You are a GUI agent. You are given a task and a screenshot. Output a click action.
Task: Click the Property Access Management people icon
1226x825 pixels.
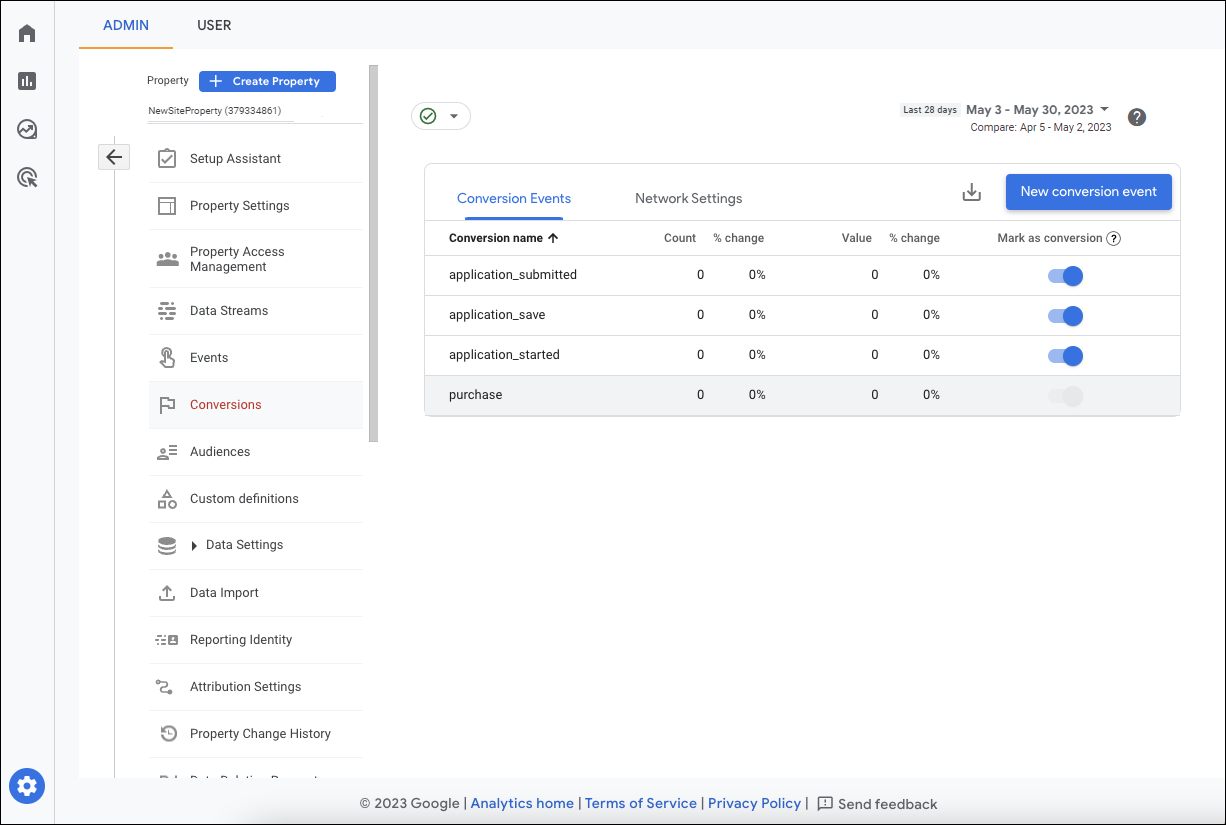[167, 259]
